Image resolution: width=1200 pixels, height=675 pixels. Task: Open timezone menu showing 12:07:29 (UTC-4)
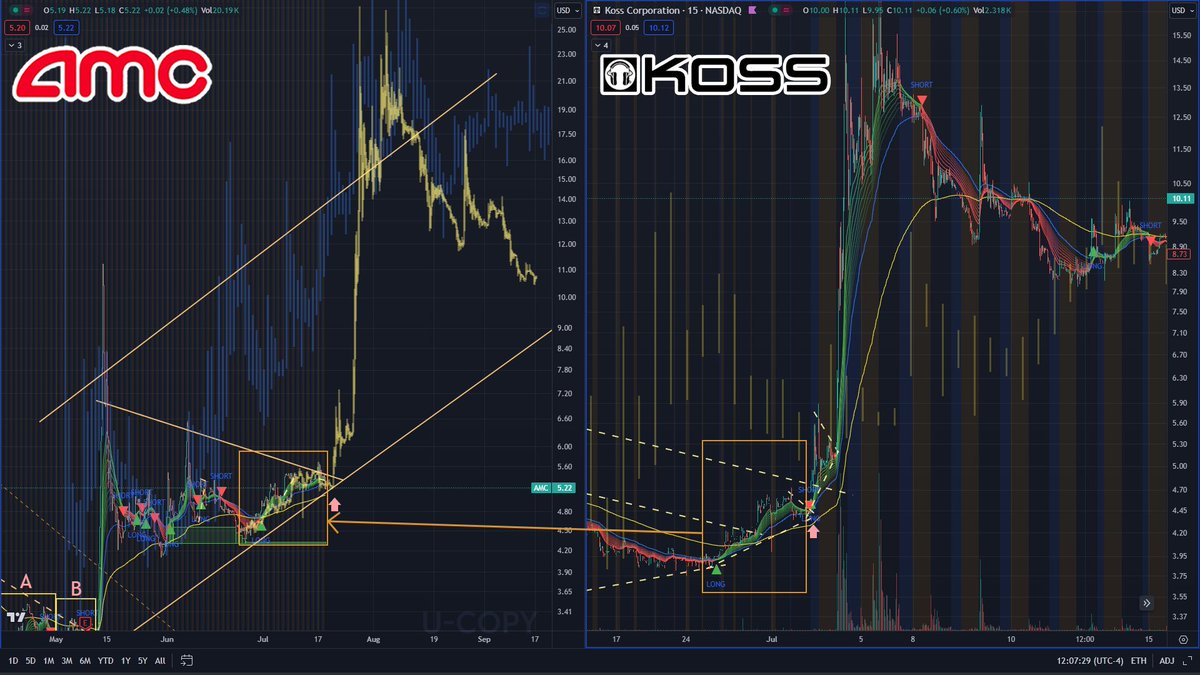pyautogui.click(x=1091, y=661)
